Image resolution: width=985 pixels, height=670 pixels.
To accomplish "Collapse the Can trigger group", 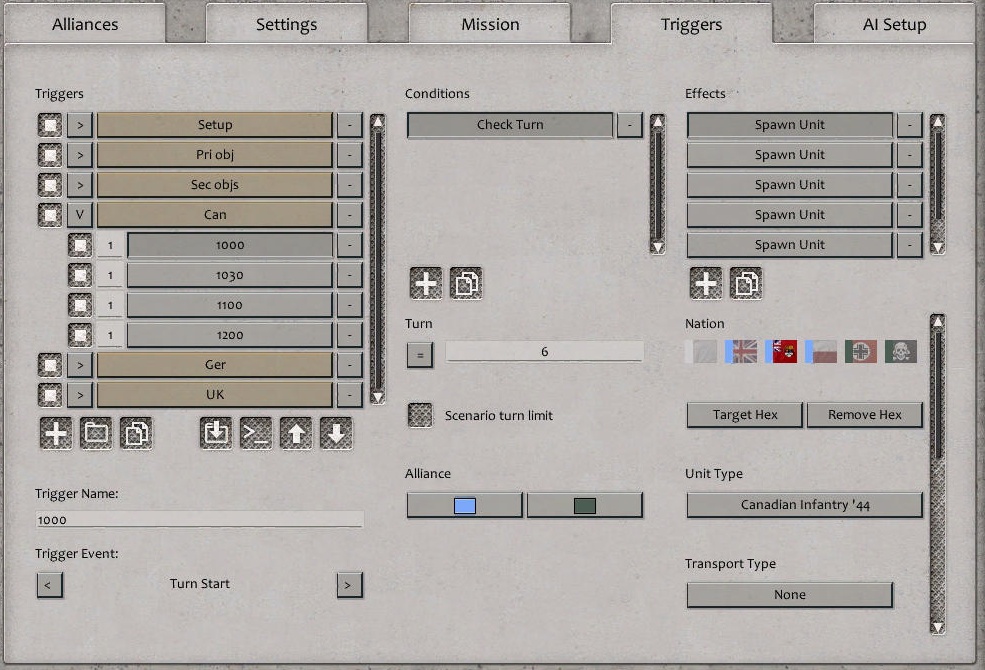I will click(x=80, y=214).
